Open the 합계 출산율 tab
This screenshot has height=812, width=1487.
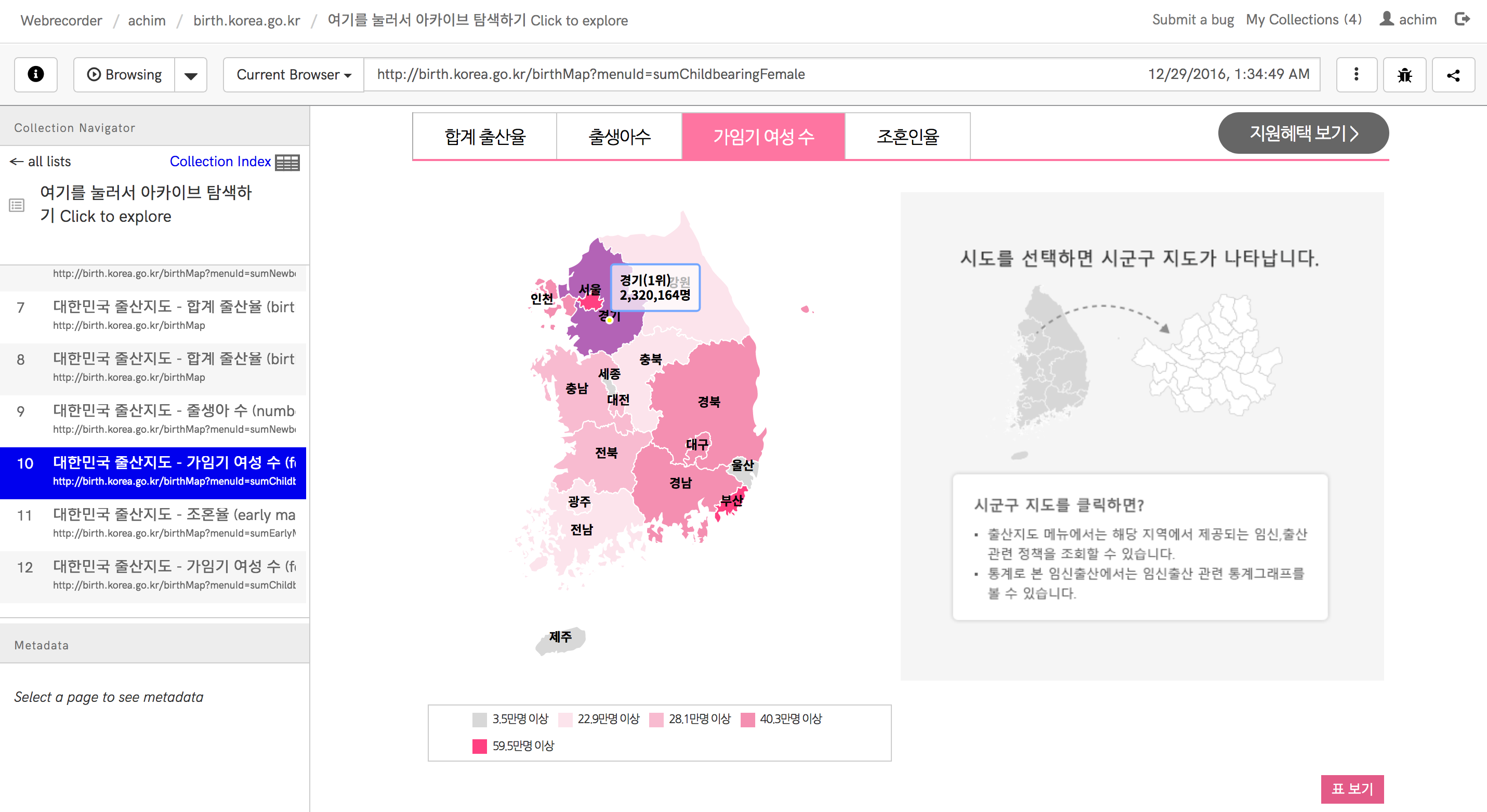[484, 136]
